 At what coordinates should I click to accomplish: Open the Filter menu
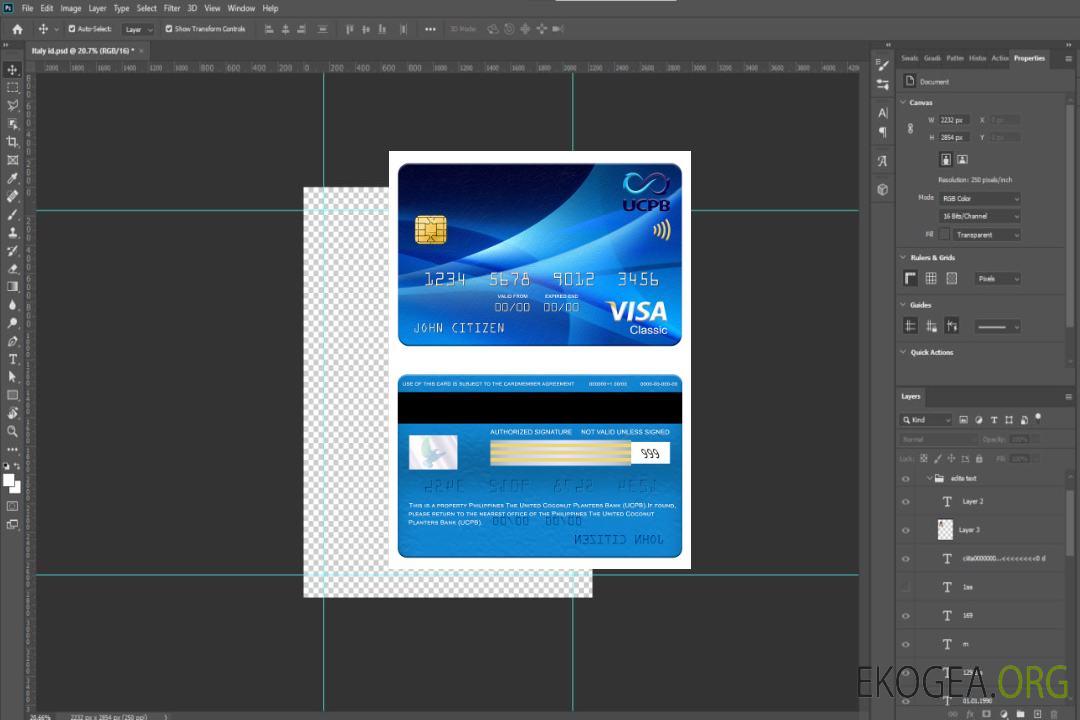[x=172, y=8]
